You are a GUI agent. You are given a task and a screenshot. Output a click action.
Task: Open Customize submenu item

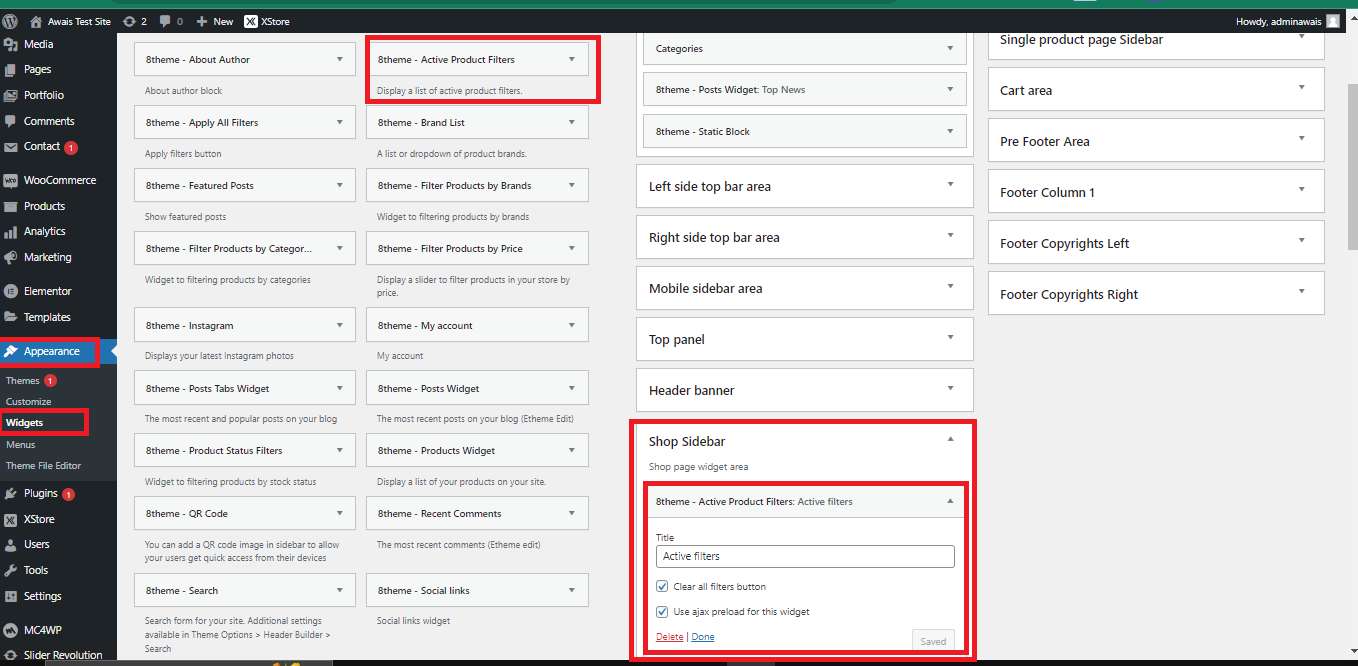(29, 402)
